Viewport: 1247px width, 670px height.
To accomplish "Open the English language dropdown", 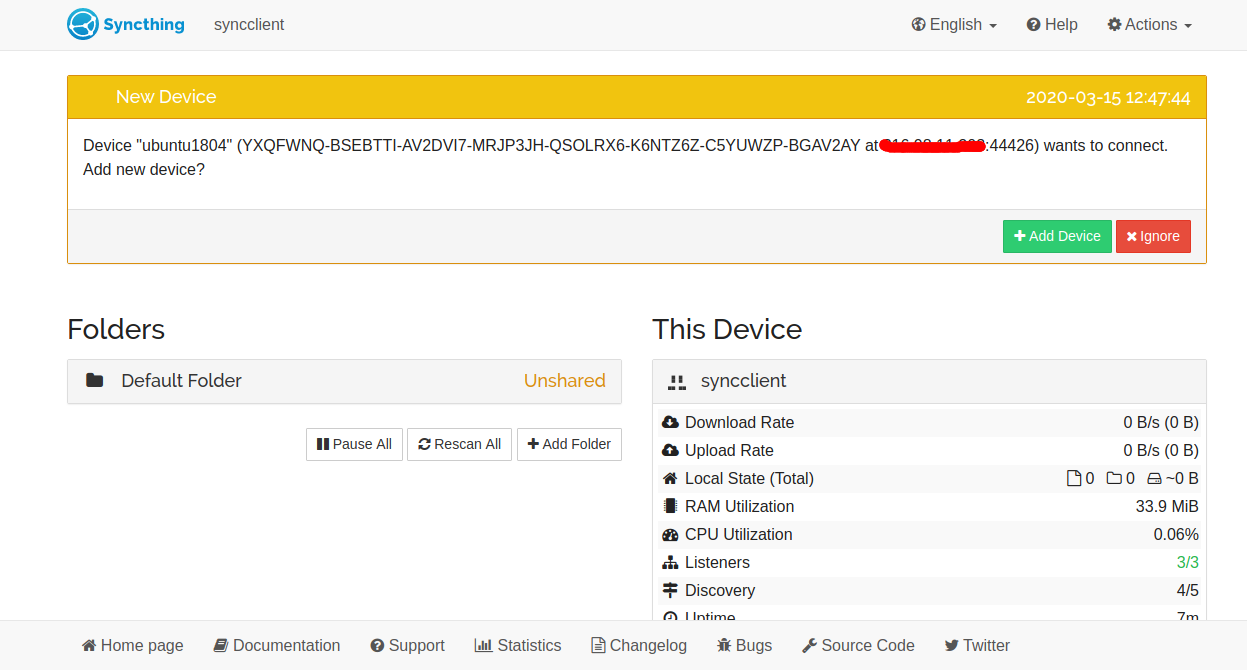I will (954, 25).
